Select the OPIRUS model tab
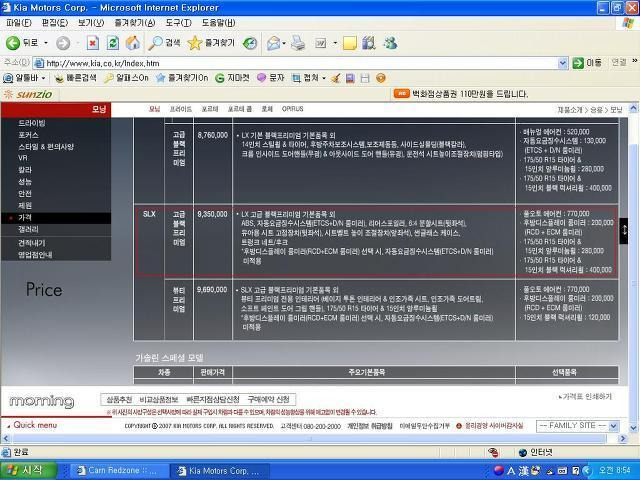The image size is (640, 480). (293, 109)
